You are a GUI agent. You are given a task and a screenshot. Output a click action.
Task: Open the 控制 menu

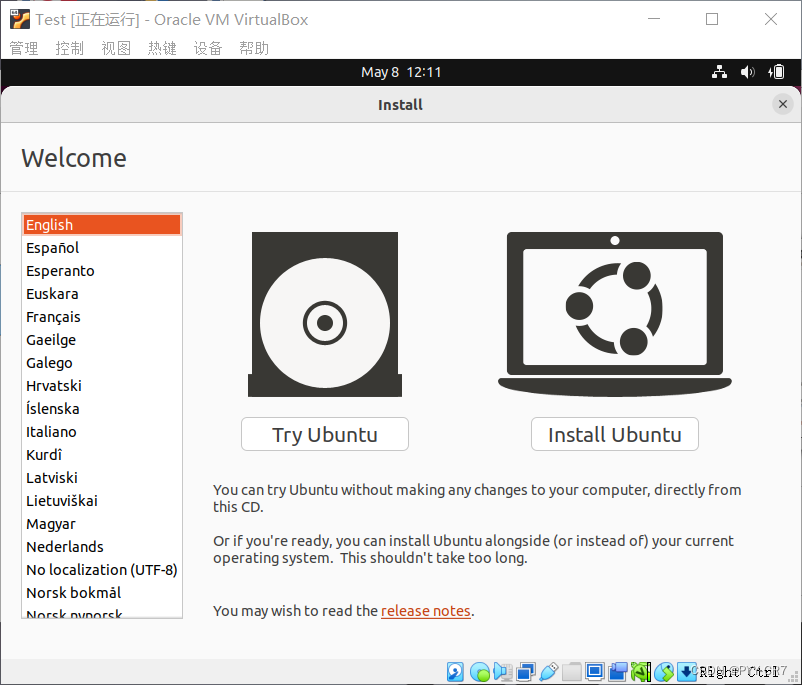click(x=70, y=48)
